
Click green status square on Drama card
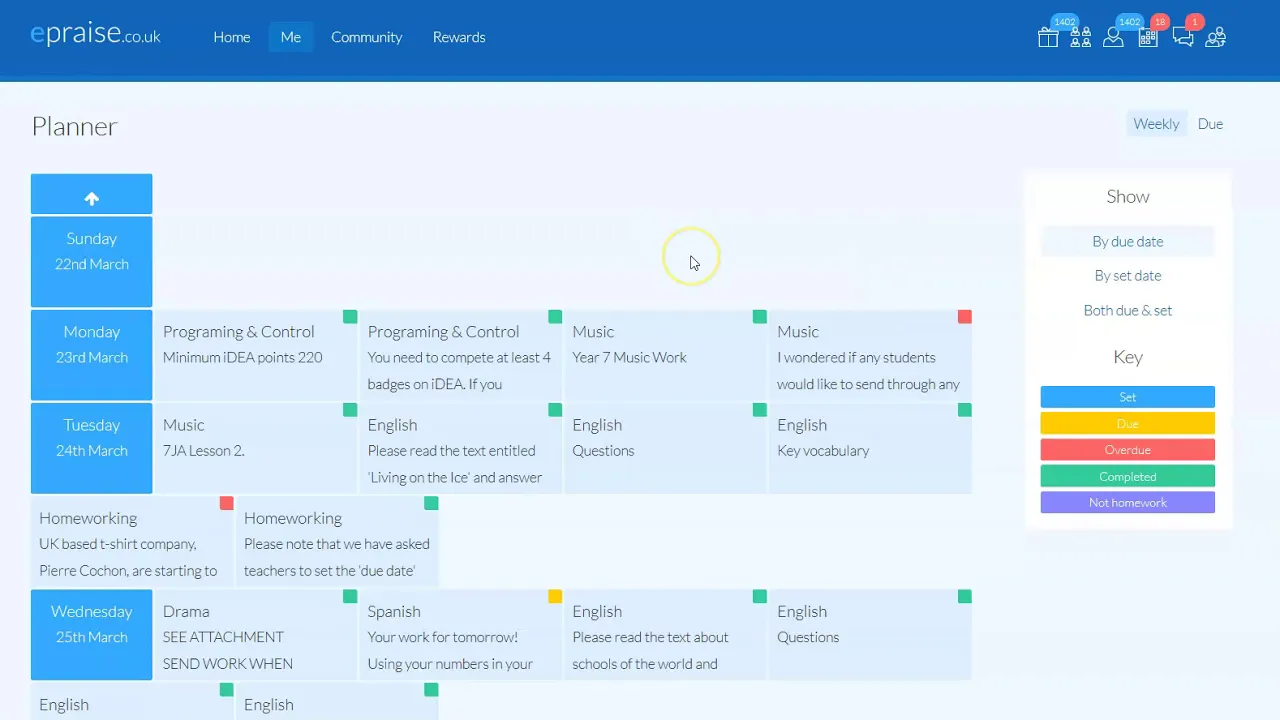(350, 596)
